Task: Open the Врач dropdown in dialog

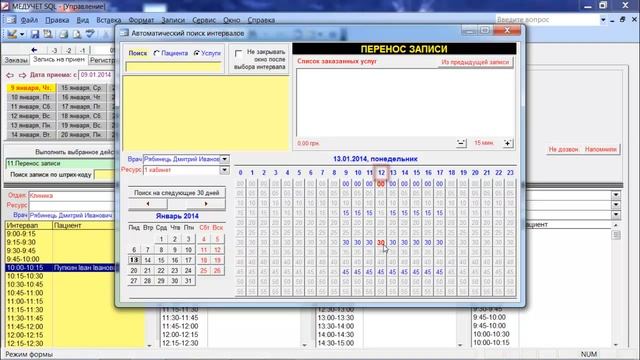Action: pos(224,159)
